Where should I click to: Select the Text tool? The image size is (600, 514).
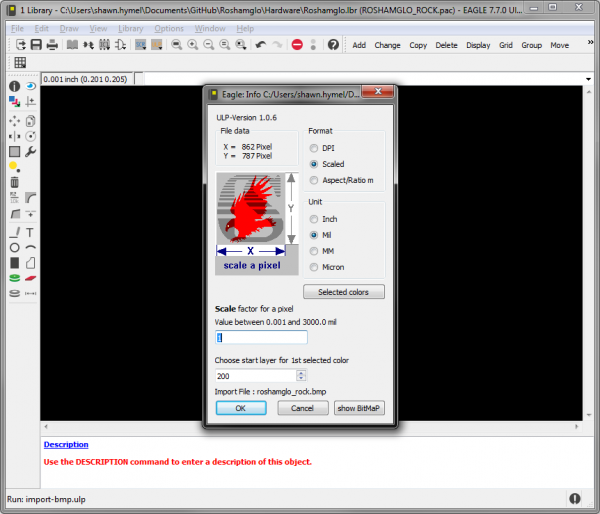[x=31, y=232]
